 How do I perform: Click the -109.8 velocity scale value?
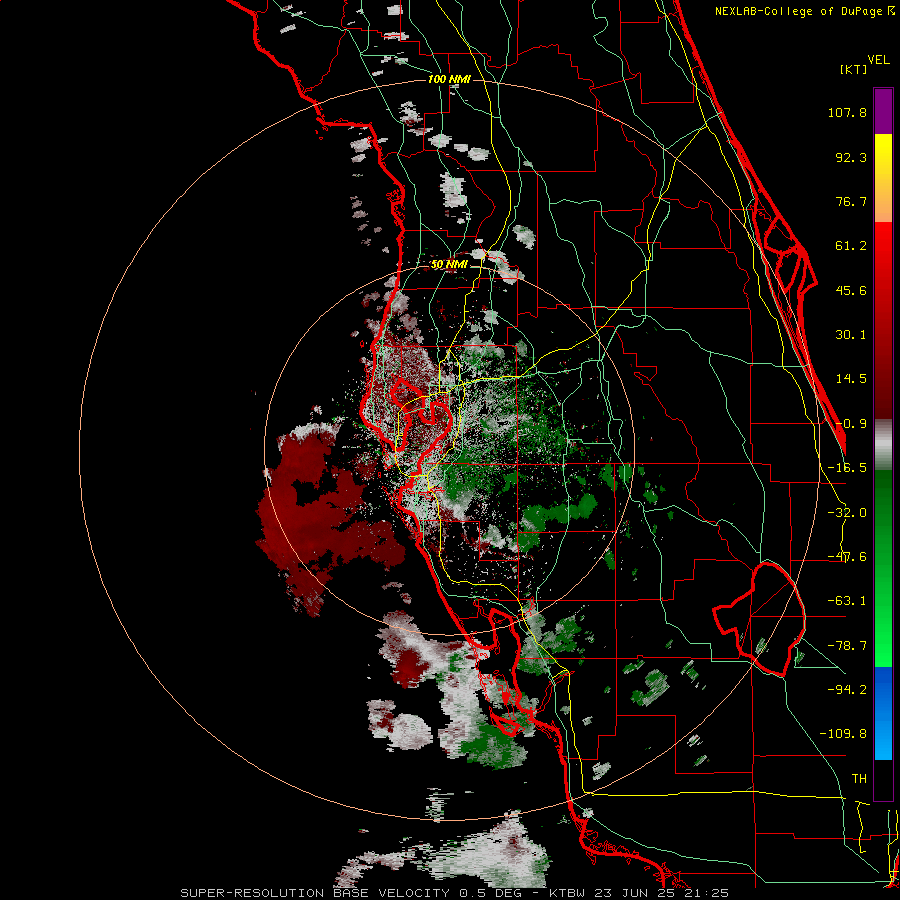pyautogui.click(x=843, y=734)
